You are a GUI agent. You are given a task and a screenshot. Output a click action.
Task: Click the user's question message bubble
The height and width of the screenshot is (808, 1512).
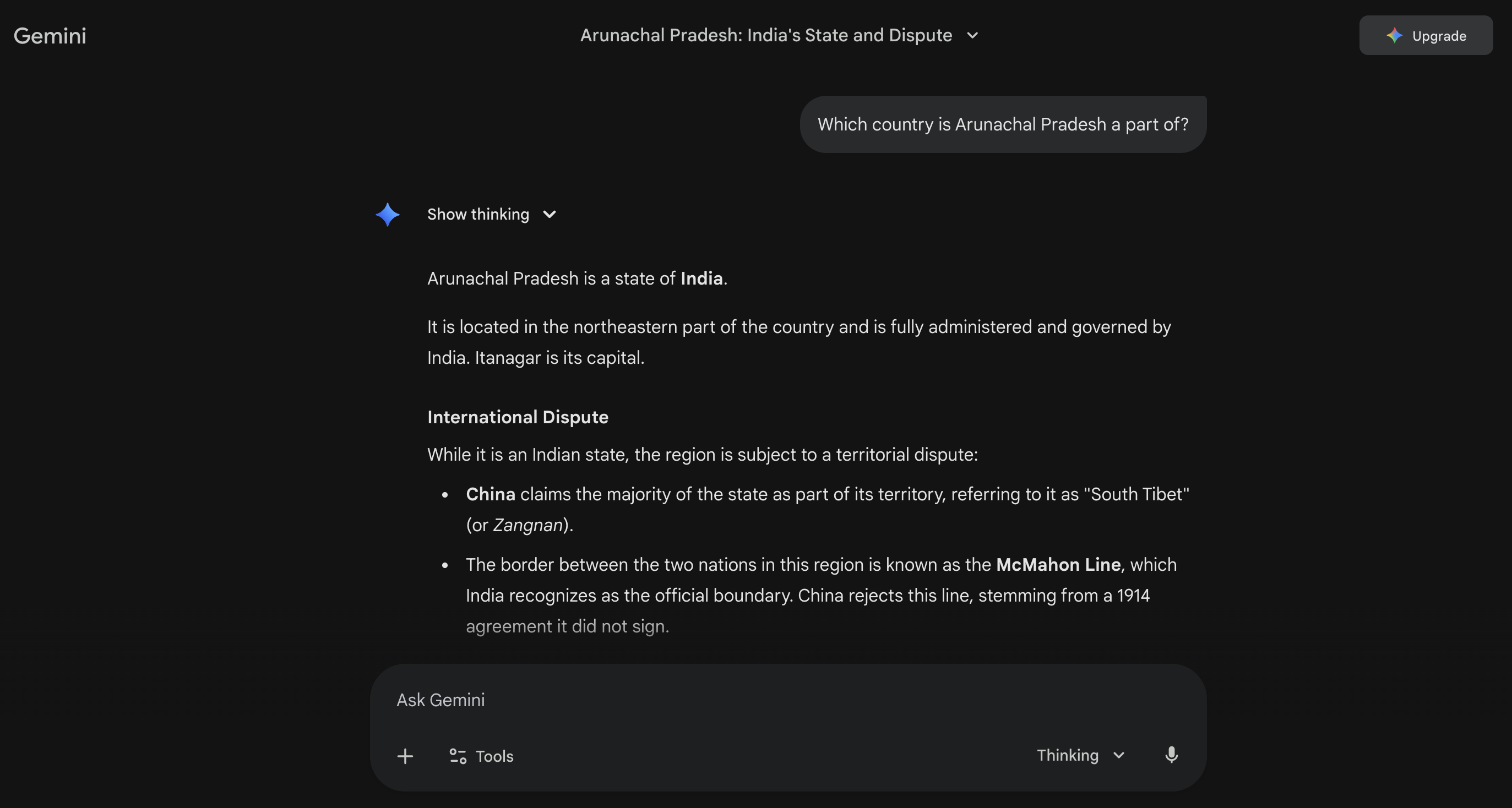pos(1003,124)
